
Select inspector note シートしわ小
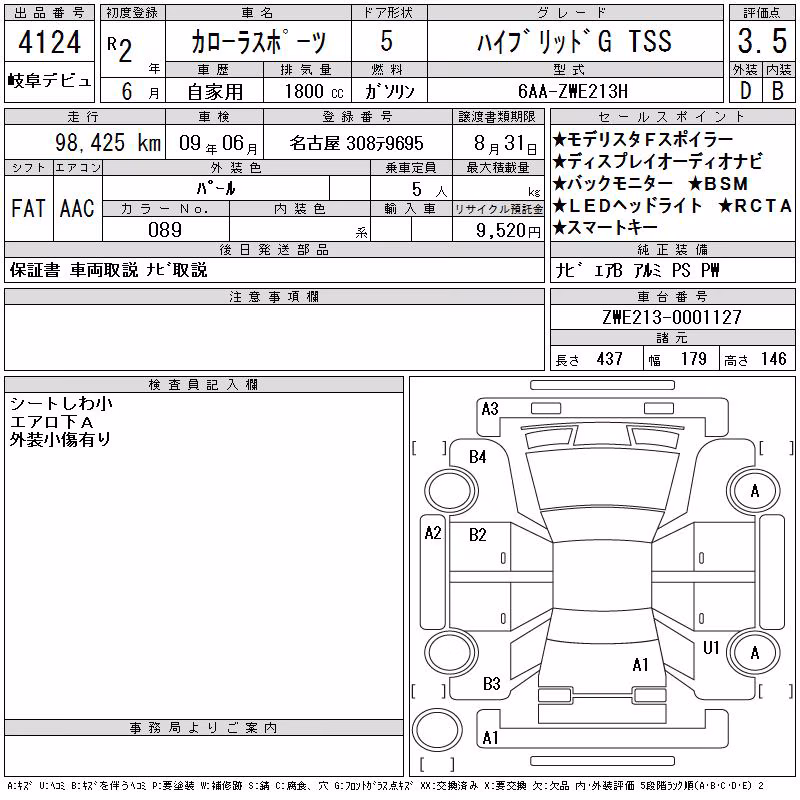tap(61, 404)
